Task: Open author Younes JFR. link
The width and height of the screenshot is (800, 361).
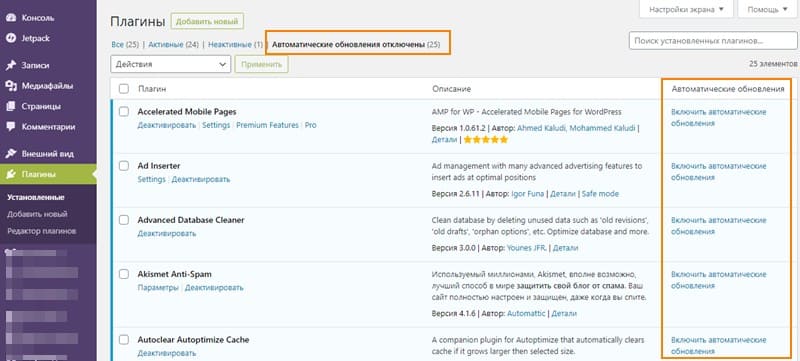Action: point(527,248)
